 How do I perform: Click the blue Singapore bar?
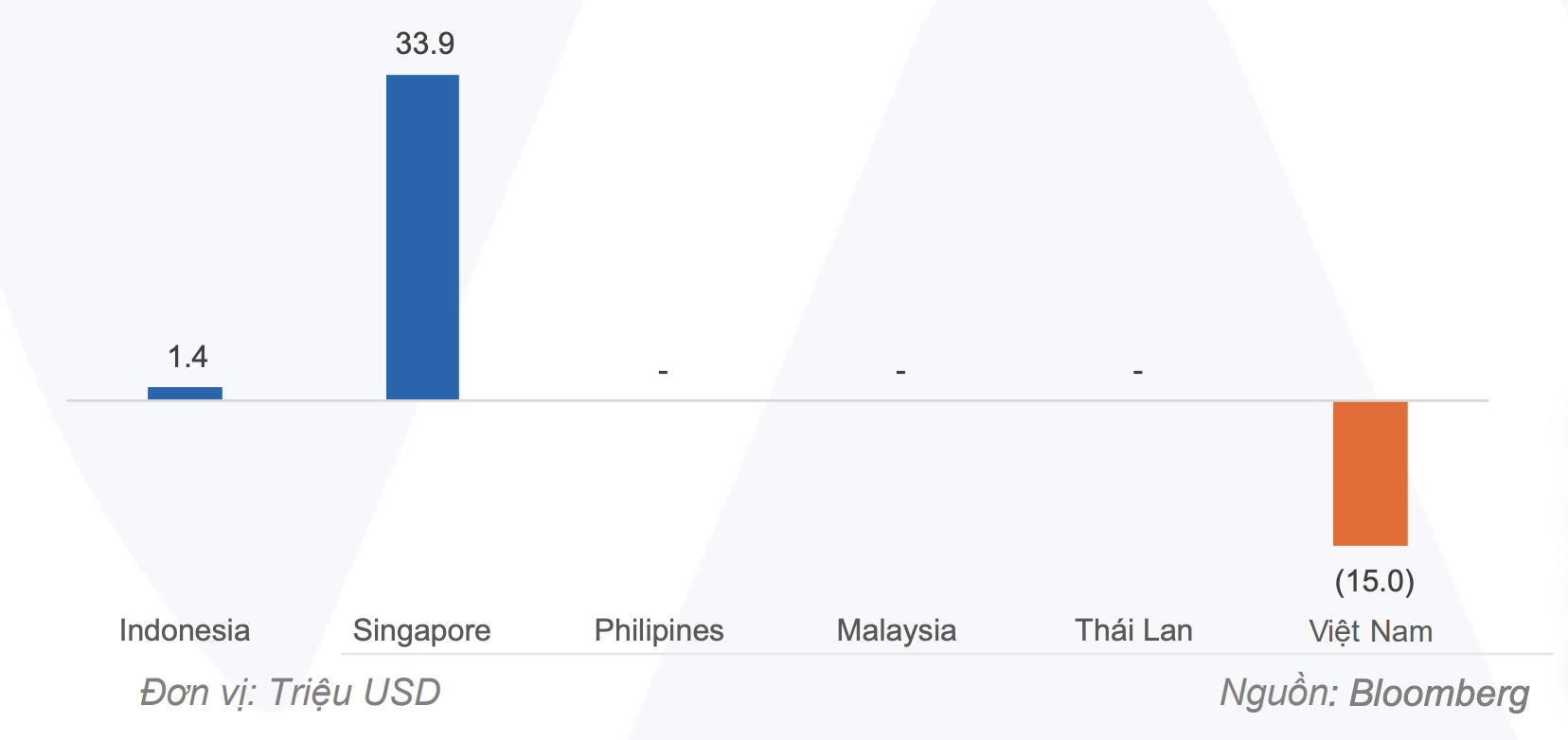(422, 237)
